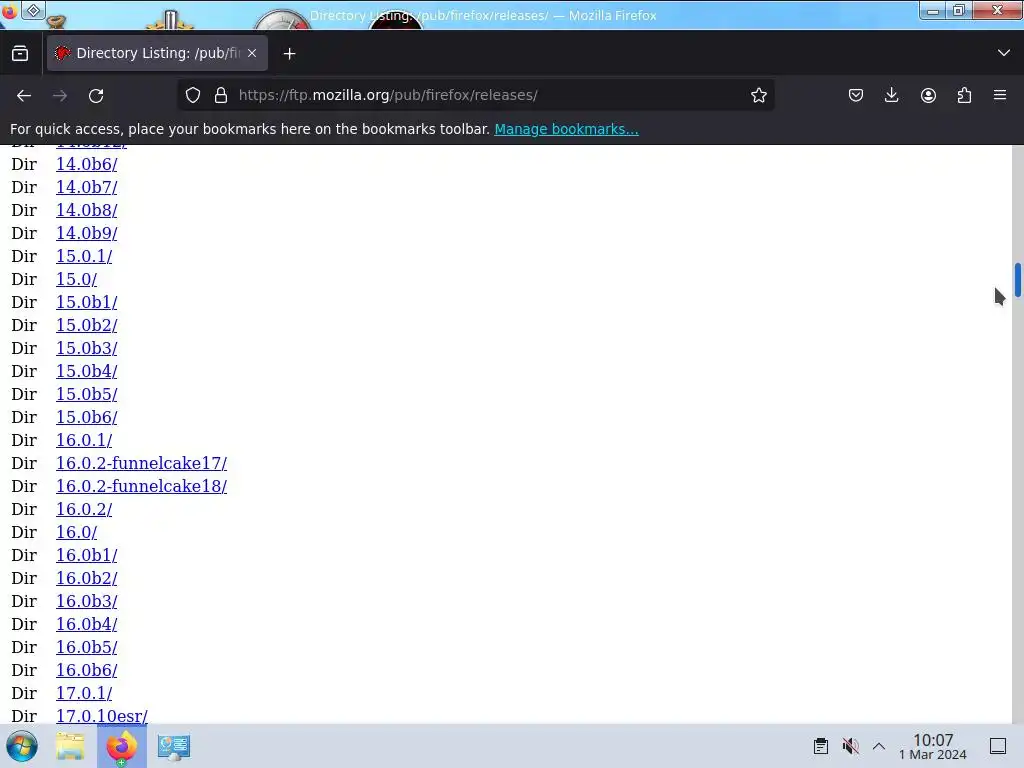This screenshot has height=768, width=1024.
Task: Open the 15.0b2/ directory
Action: click(x=86, y=325)
